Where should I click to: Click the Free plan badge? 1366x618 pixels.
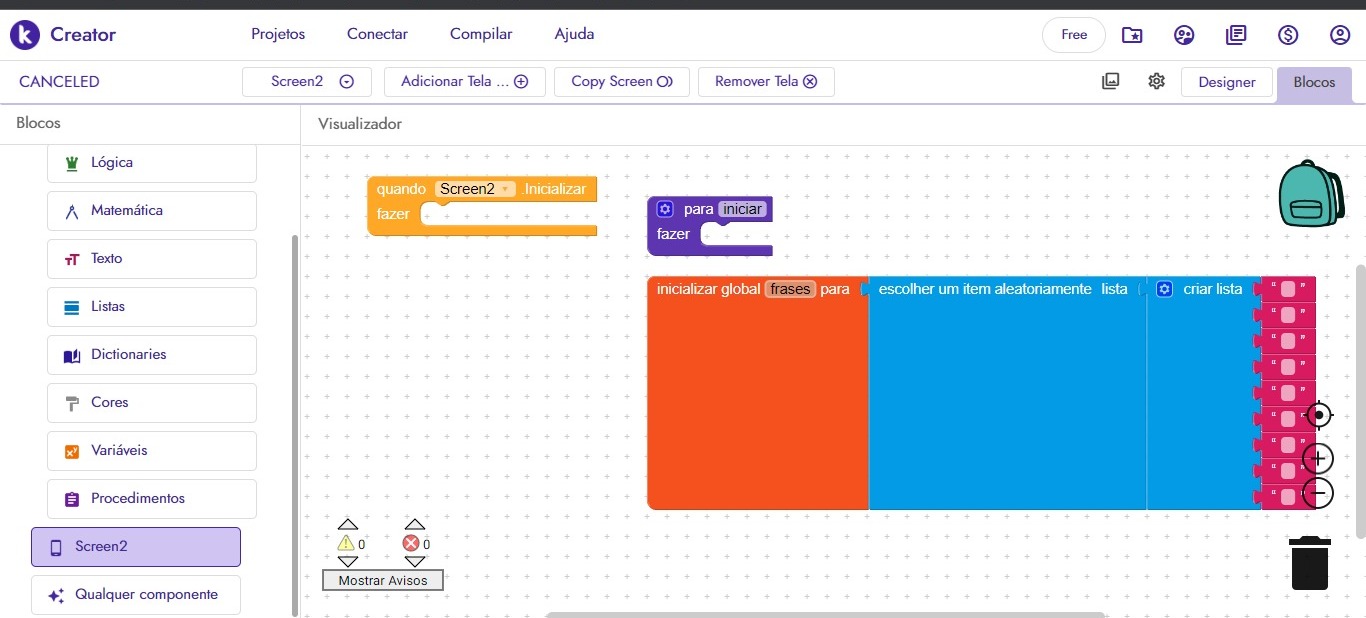tap(1074, 35)
